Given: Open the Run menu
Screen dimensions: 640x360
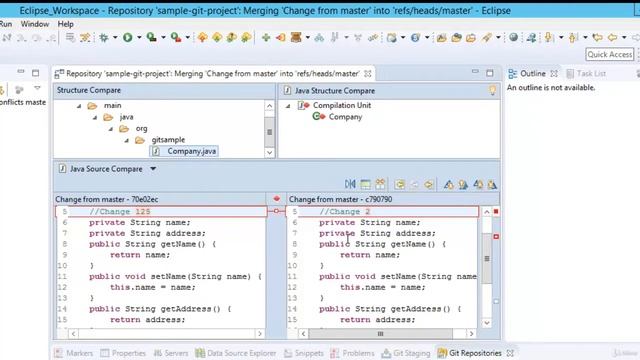Looking at the screenshot, I should pyautogui.click(x=6, y=24).
